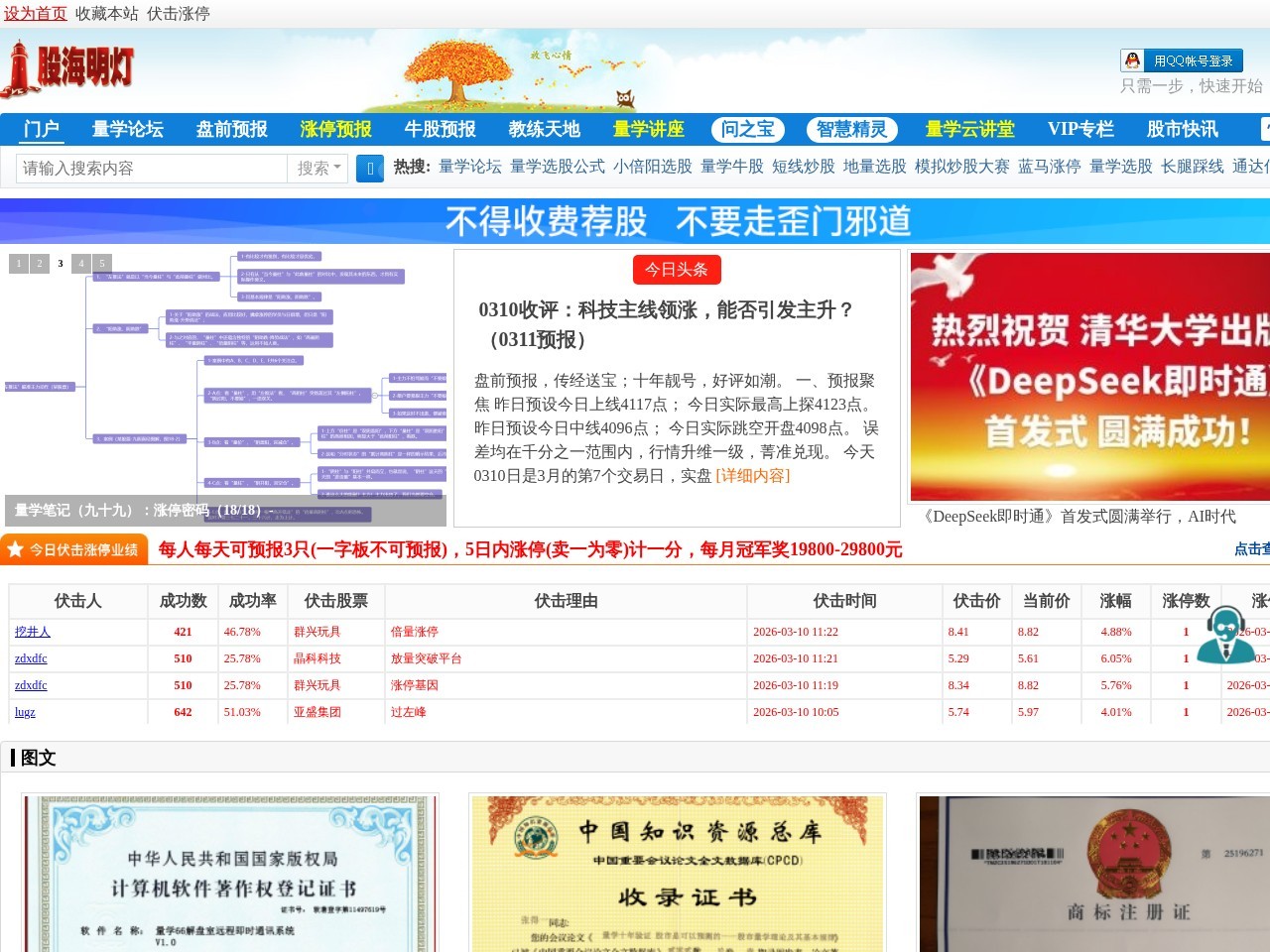Open the 搜索 dropdown arrow
Viewport: 1270px width, 952px height.
pos(334,169)
